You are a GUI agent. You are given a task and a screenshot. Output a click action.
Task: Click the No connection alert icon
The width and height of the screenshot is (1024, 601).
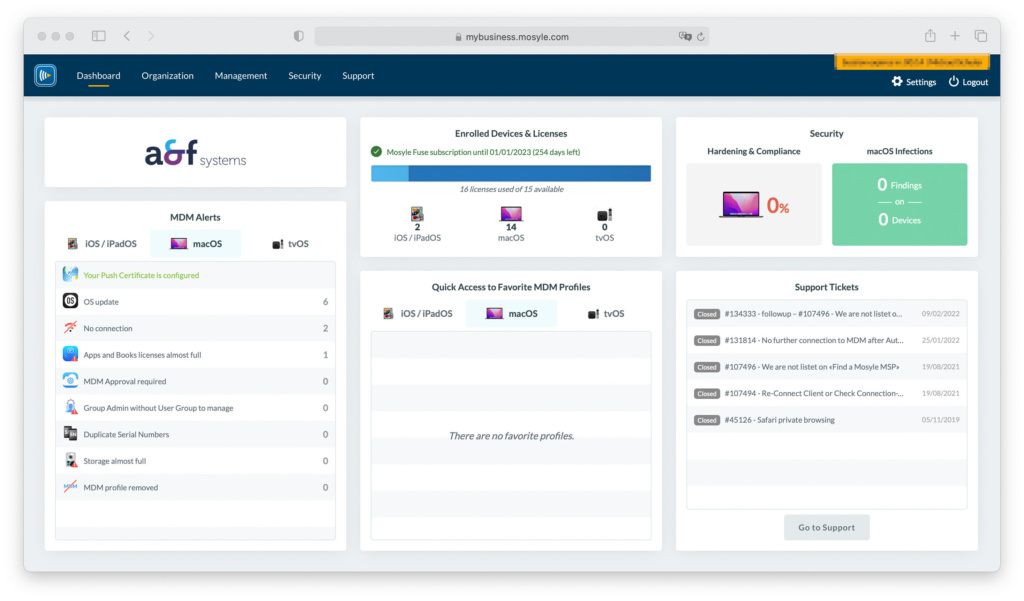[x=71, y=328]
